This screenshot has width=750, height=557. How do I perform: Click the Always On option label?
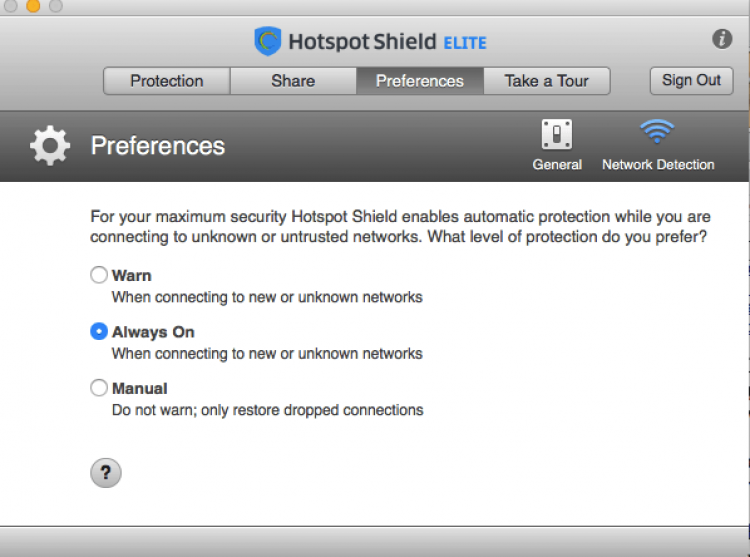pos(153,332)
